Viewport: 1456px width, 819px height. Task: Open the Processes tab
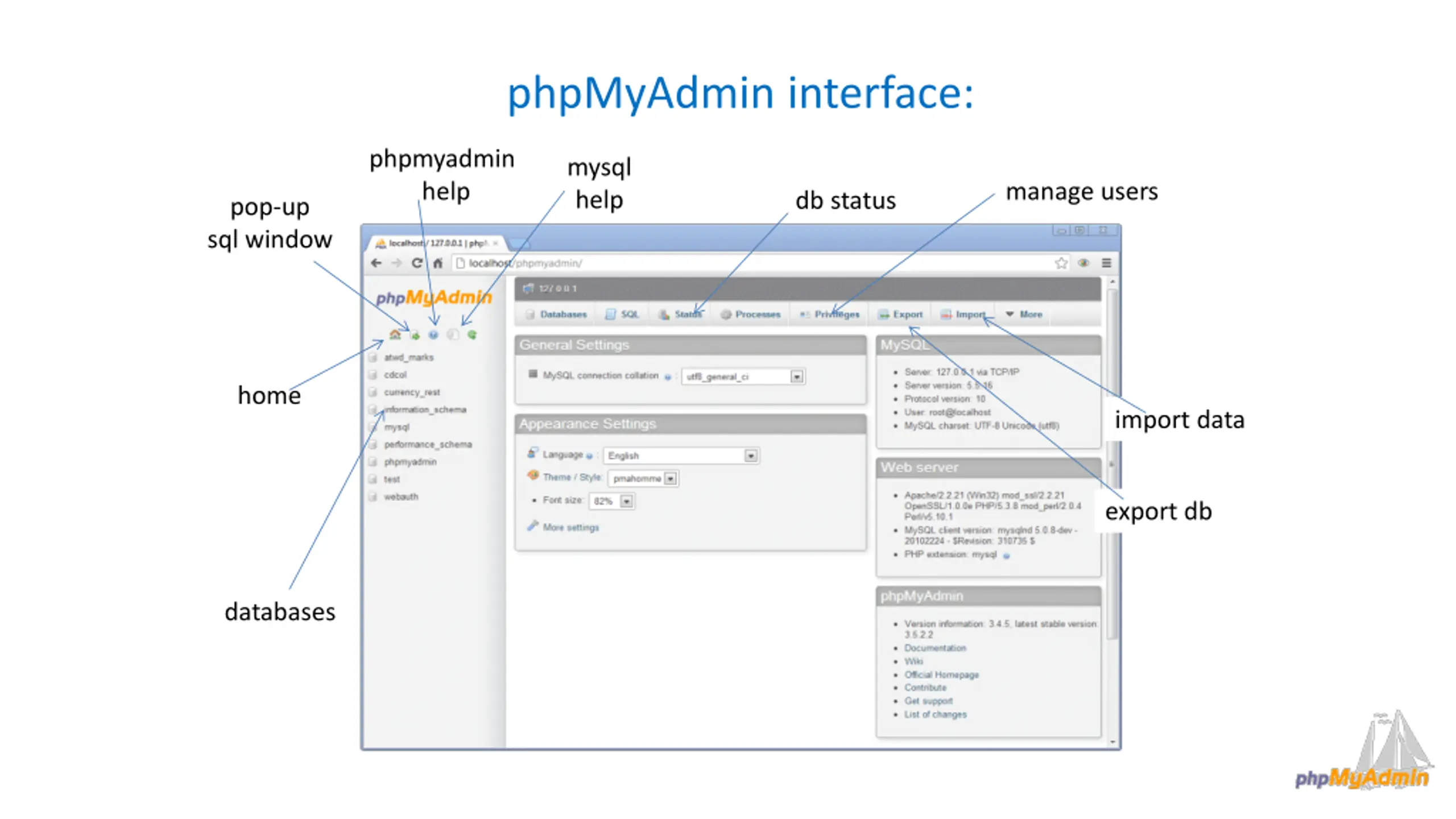click(x=750, y=314)
